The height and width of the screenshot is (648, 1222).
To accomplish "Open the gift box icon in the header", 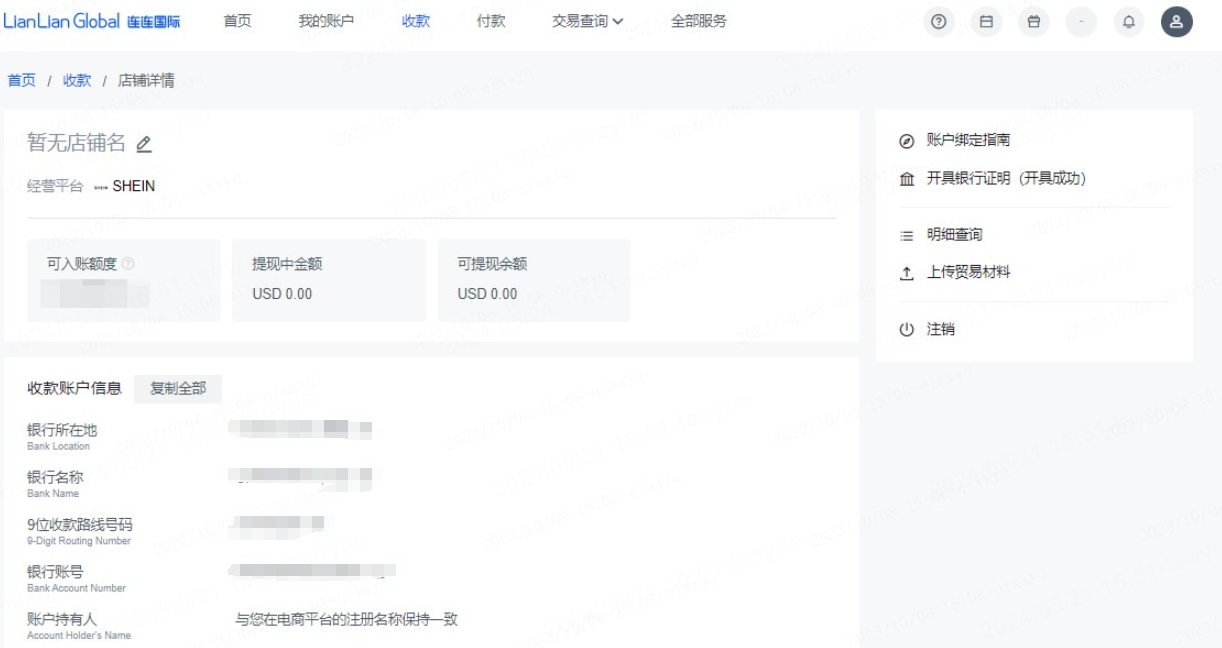I will point(1034,22).
